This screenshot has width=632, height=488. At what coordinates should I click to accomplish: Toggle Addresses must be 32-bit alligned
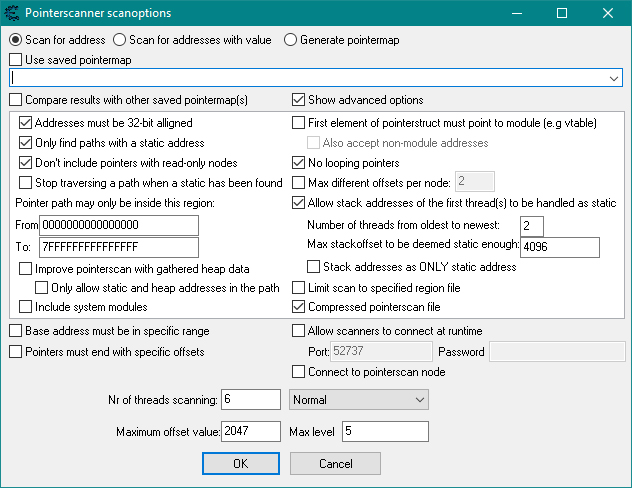tap(27, 123)
